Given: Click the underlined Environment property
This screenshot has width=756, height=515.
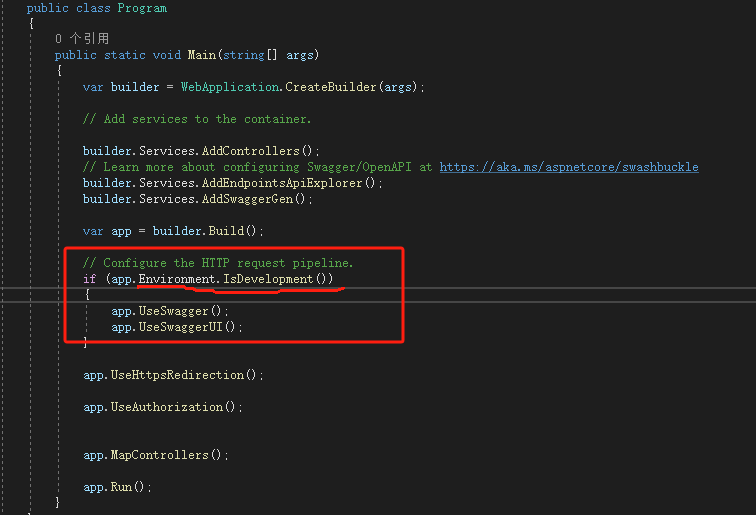Looking at the screenshot, I should click(x=177, y=279).
